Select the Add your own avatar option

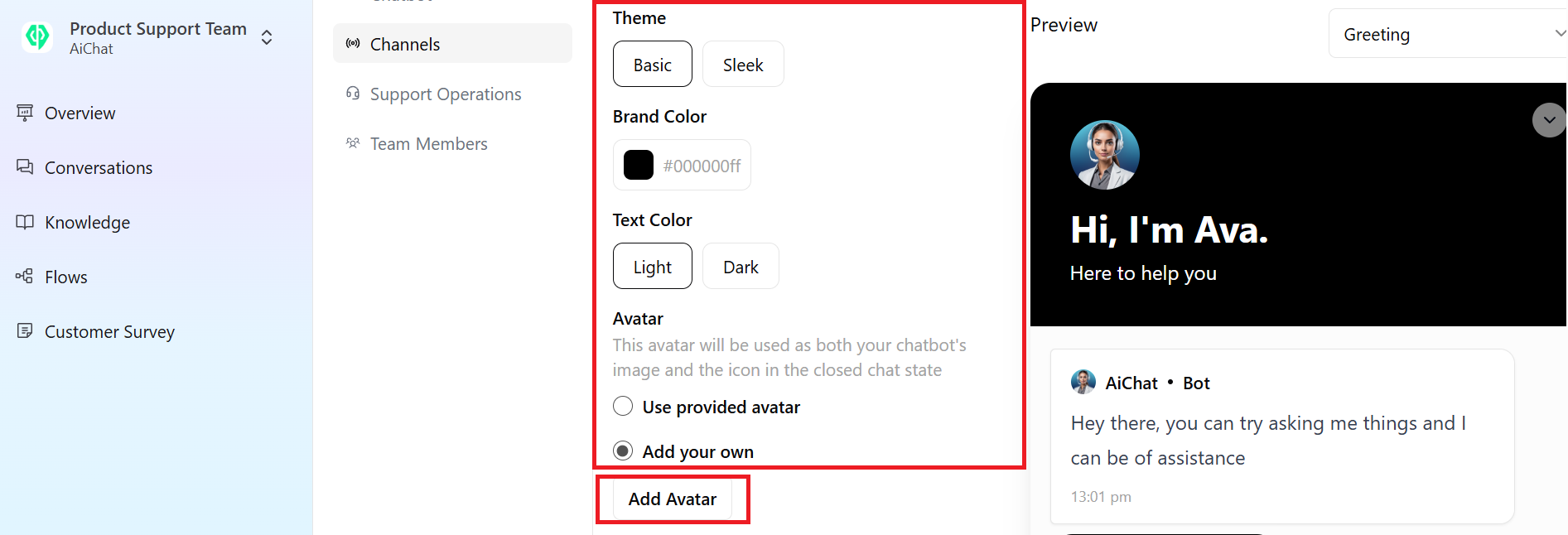click(622, 451)
